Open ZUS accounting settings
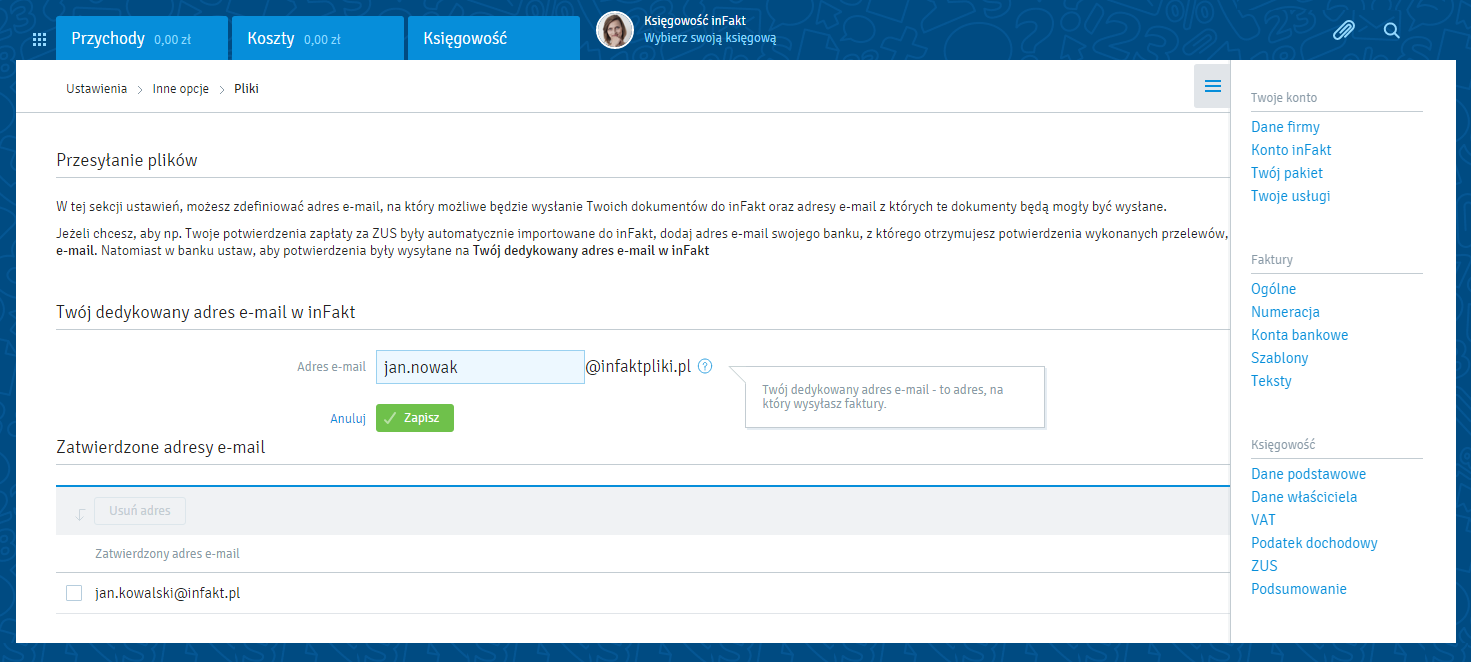The image size is (1471, 662). [x=1264, y=566]
